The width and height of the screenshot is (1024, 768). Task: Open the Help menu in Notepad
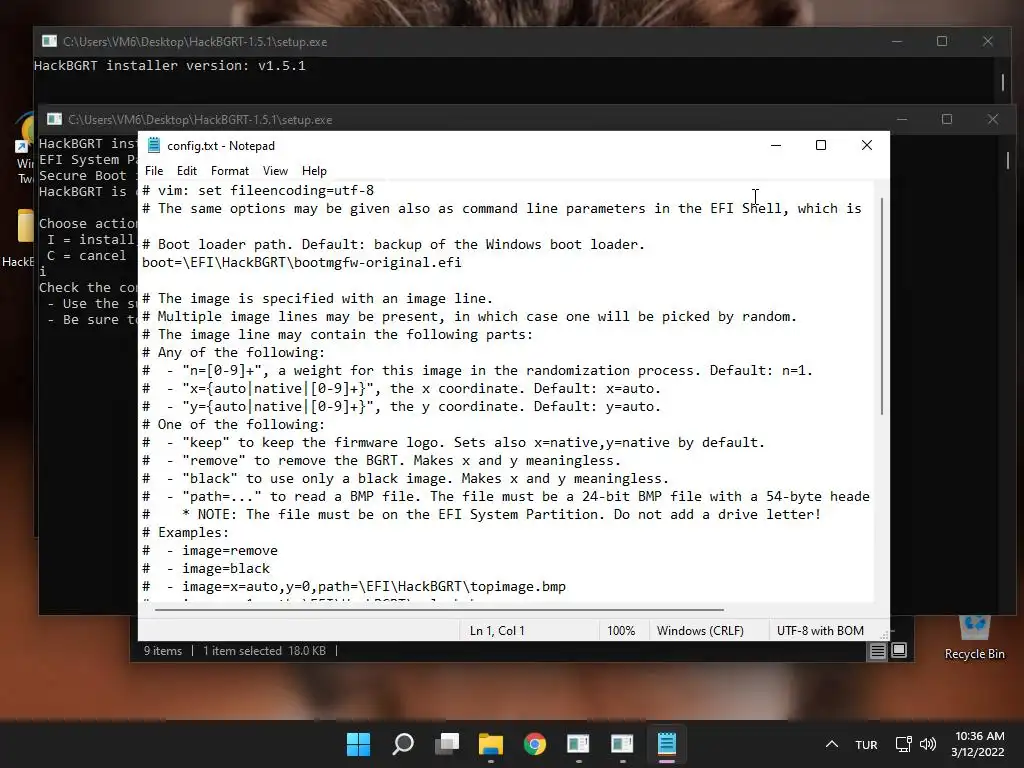point(314,171)
